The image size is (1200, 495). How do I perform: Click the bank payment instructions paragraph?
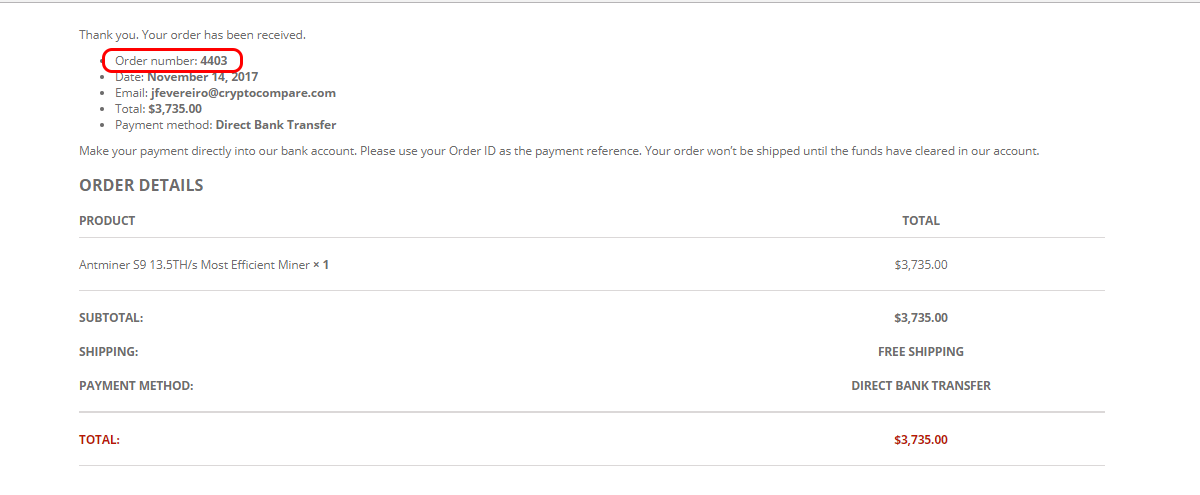559,151
